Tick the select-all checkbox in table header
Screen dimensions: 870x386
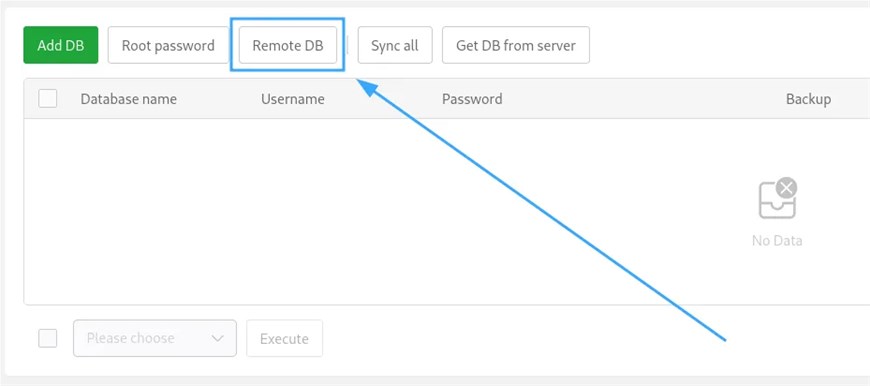48,99
